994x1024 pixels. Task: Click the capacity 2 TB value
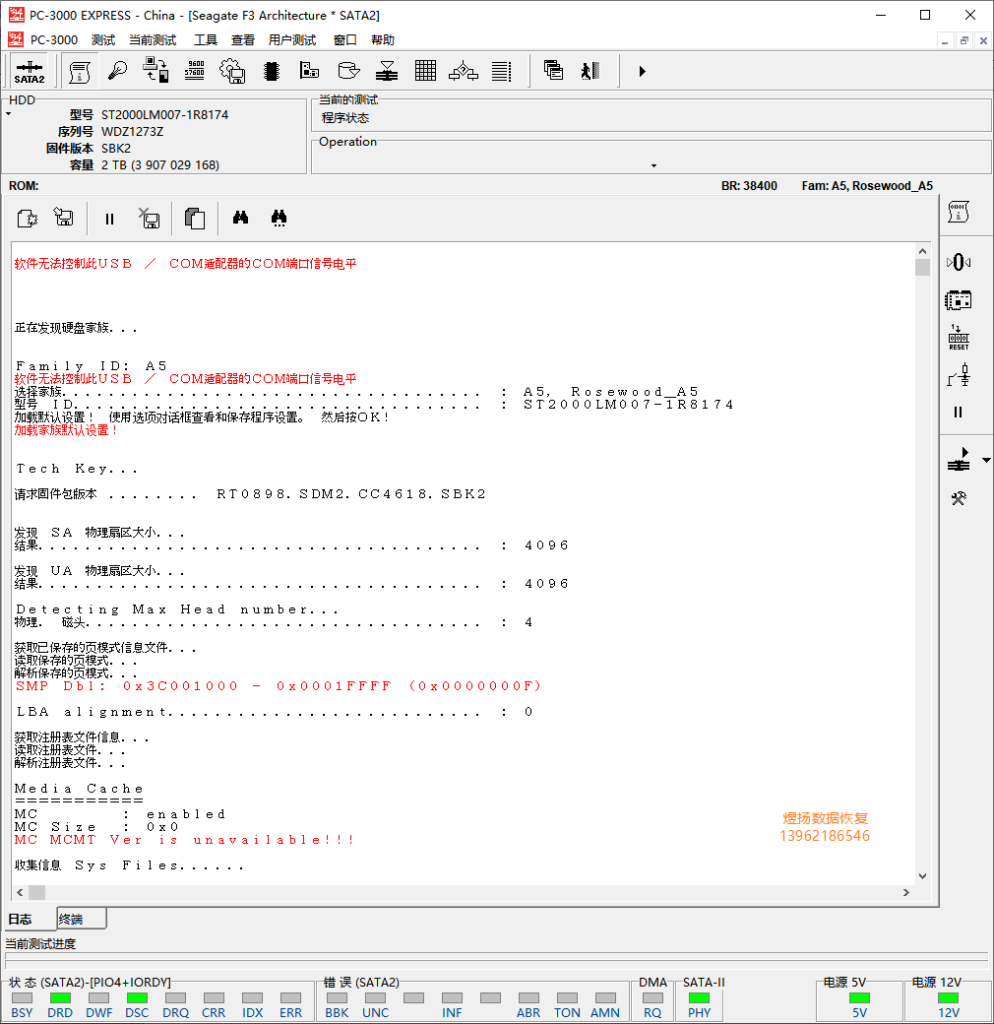point(160,165)
